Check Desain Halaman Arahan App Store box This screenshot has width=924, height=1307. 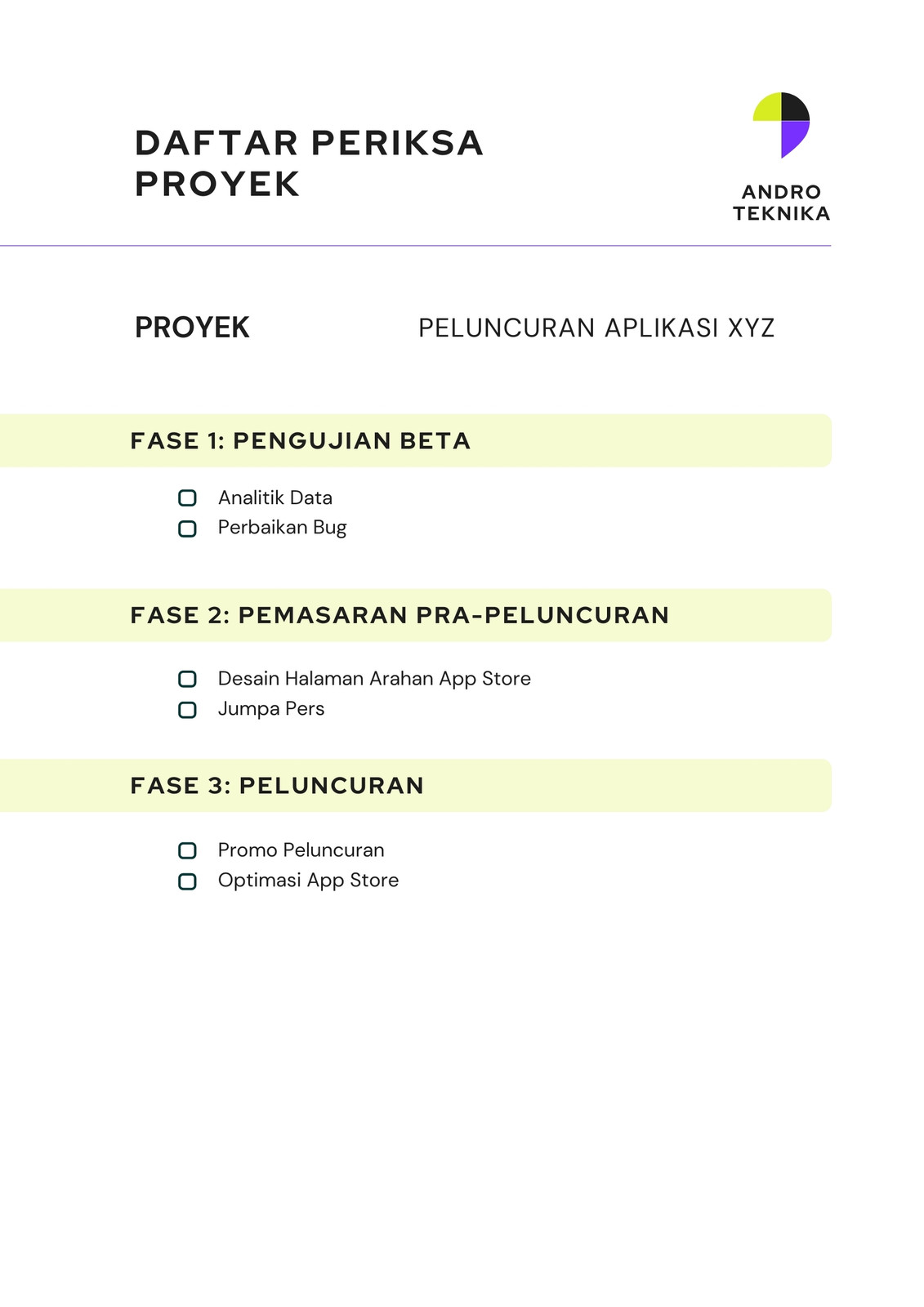(187, 679)
